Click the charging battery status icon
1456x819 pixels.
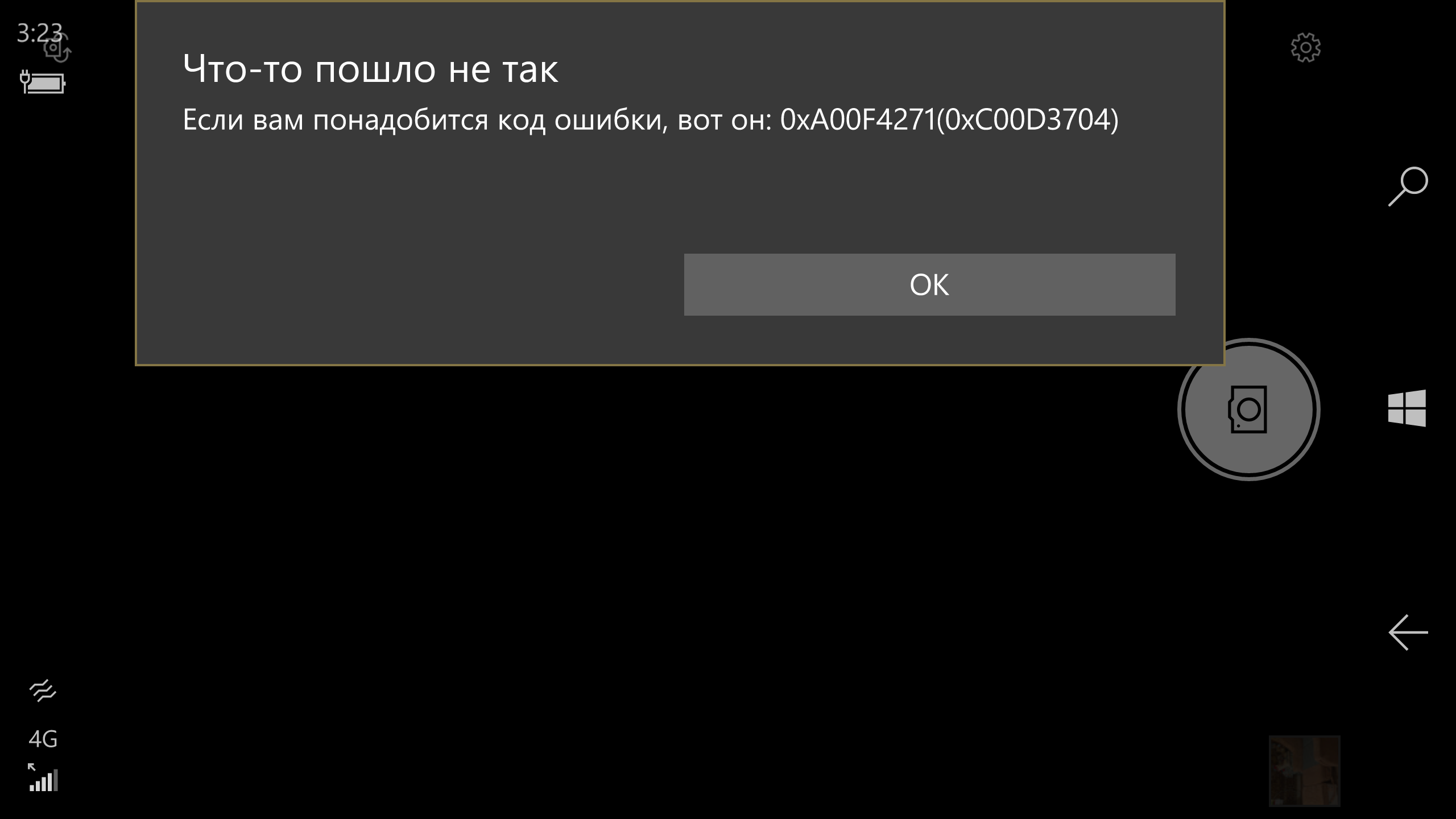(x=43, y=83)
